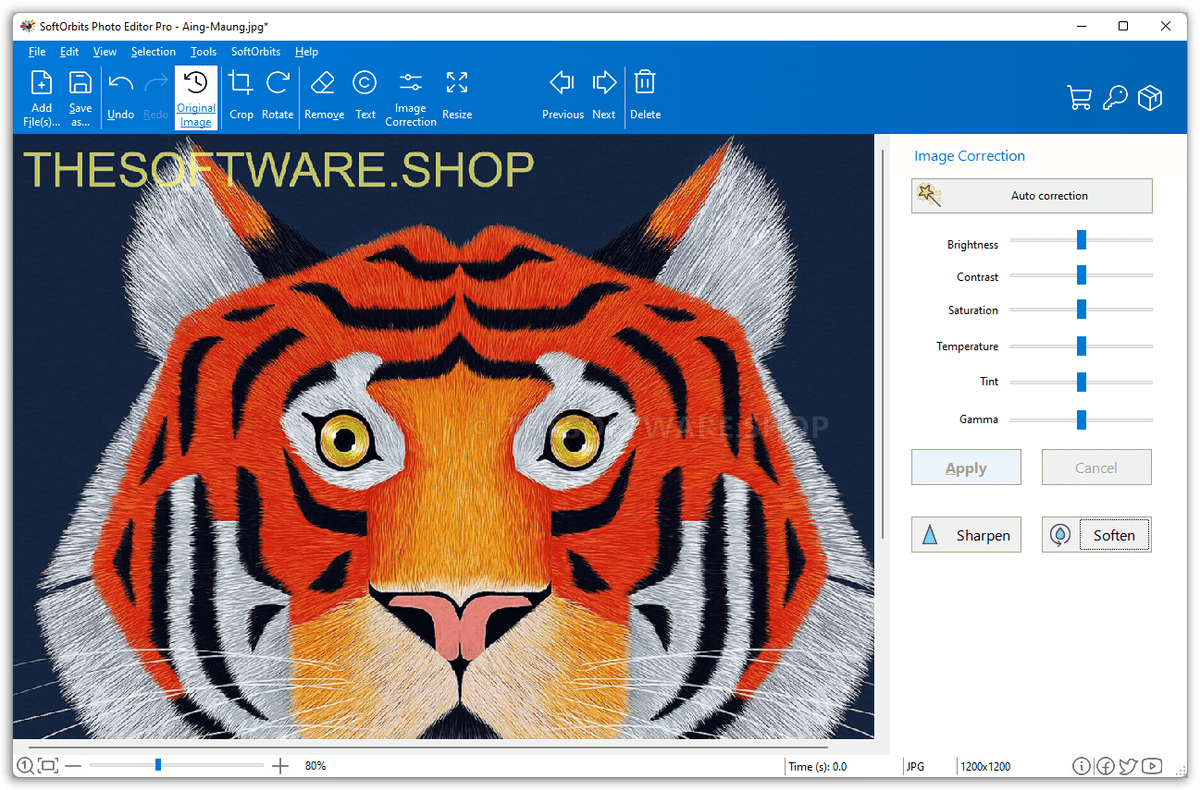
Task: Click the Gamma slider handle
Action: tap(1081, 420)
